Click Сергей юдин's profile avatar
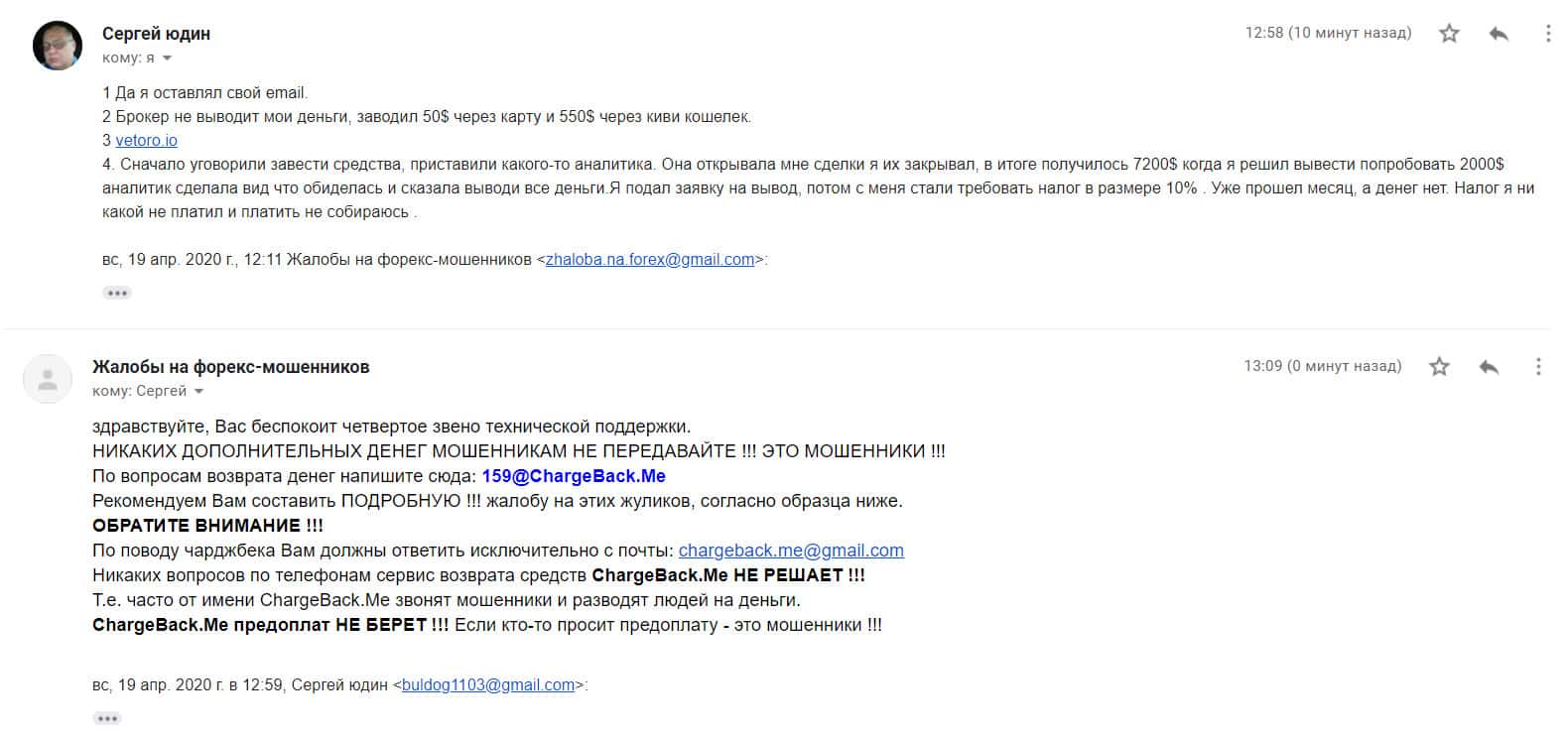The image size is (1568, 738). [58, 45]
